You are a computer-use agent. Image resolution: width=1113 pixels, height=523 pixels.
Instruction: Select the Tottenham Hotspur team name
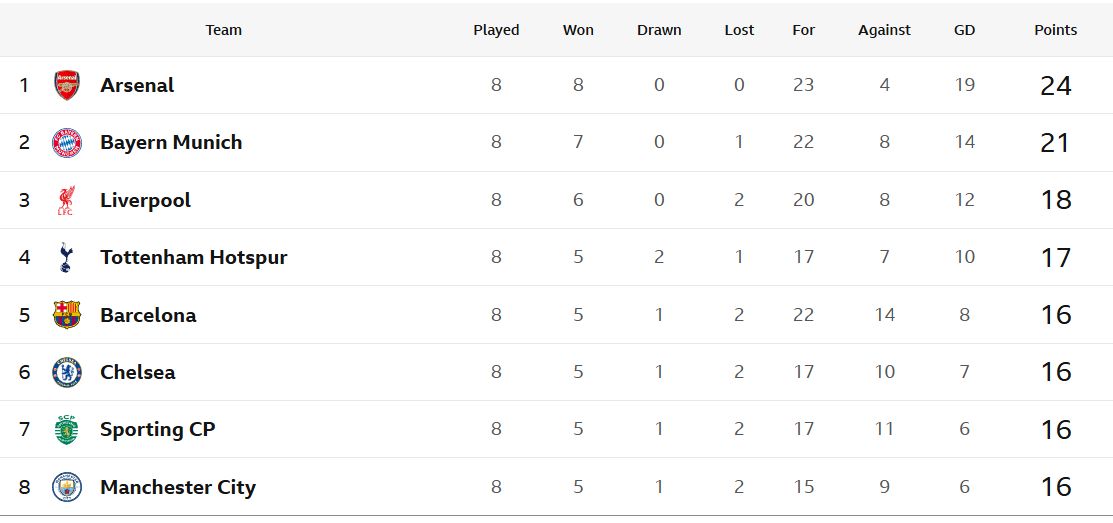(194, 258)
